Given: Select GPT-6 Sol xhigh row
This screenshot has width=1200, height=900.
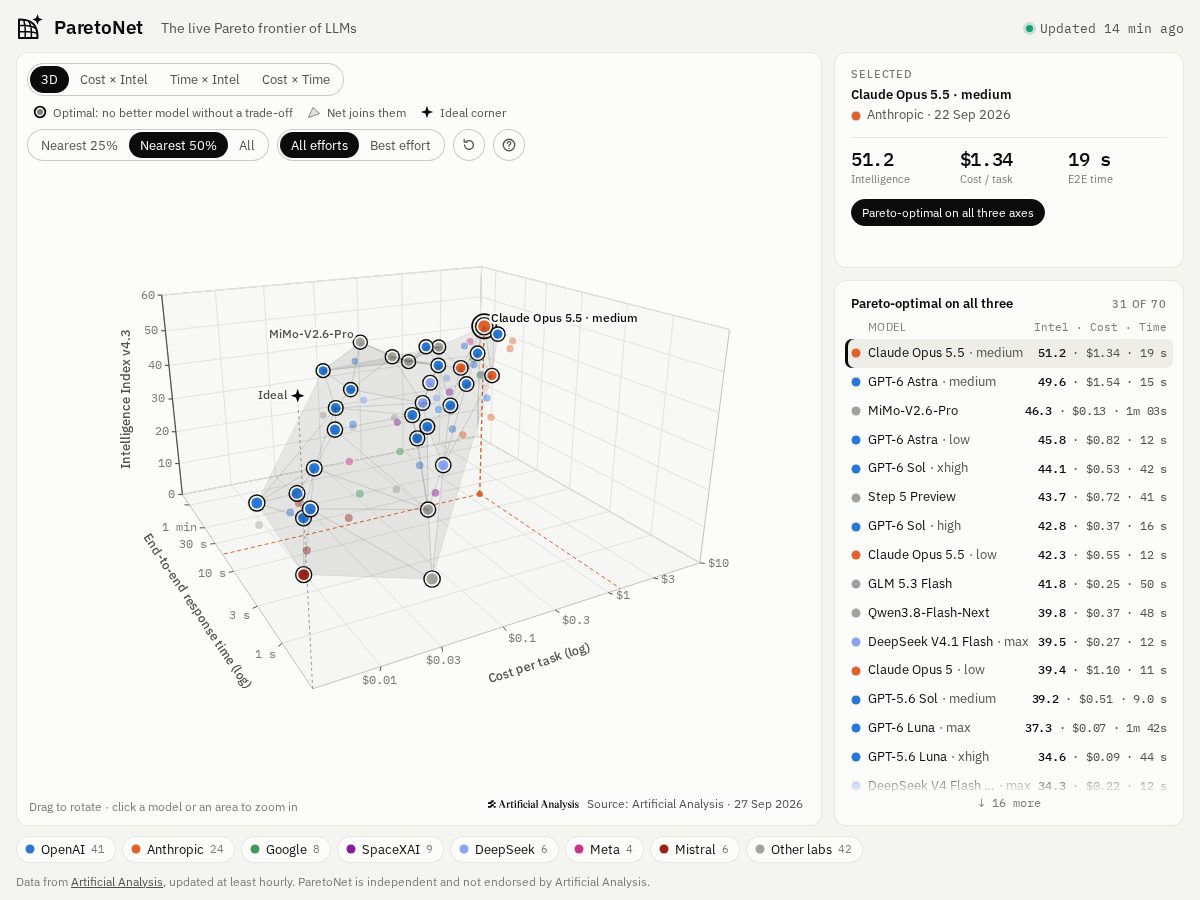Looking at the screenshot, I should [x=1009, y=468].
